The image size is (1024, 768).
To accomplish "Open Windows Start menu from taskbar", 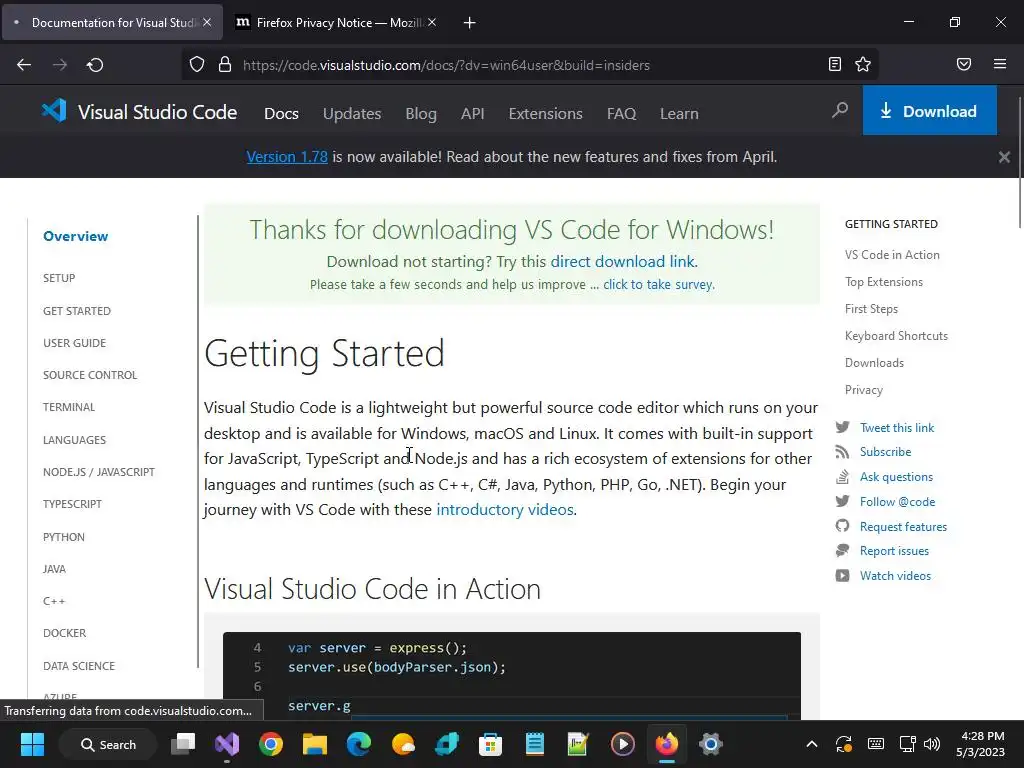I will pos(33,744).
